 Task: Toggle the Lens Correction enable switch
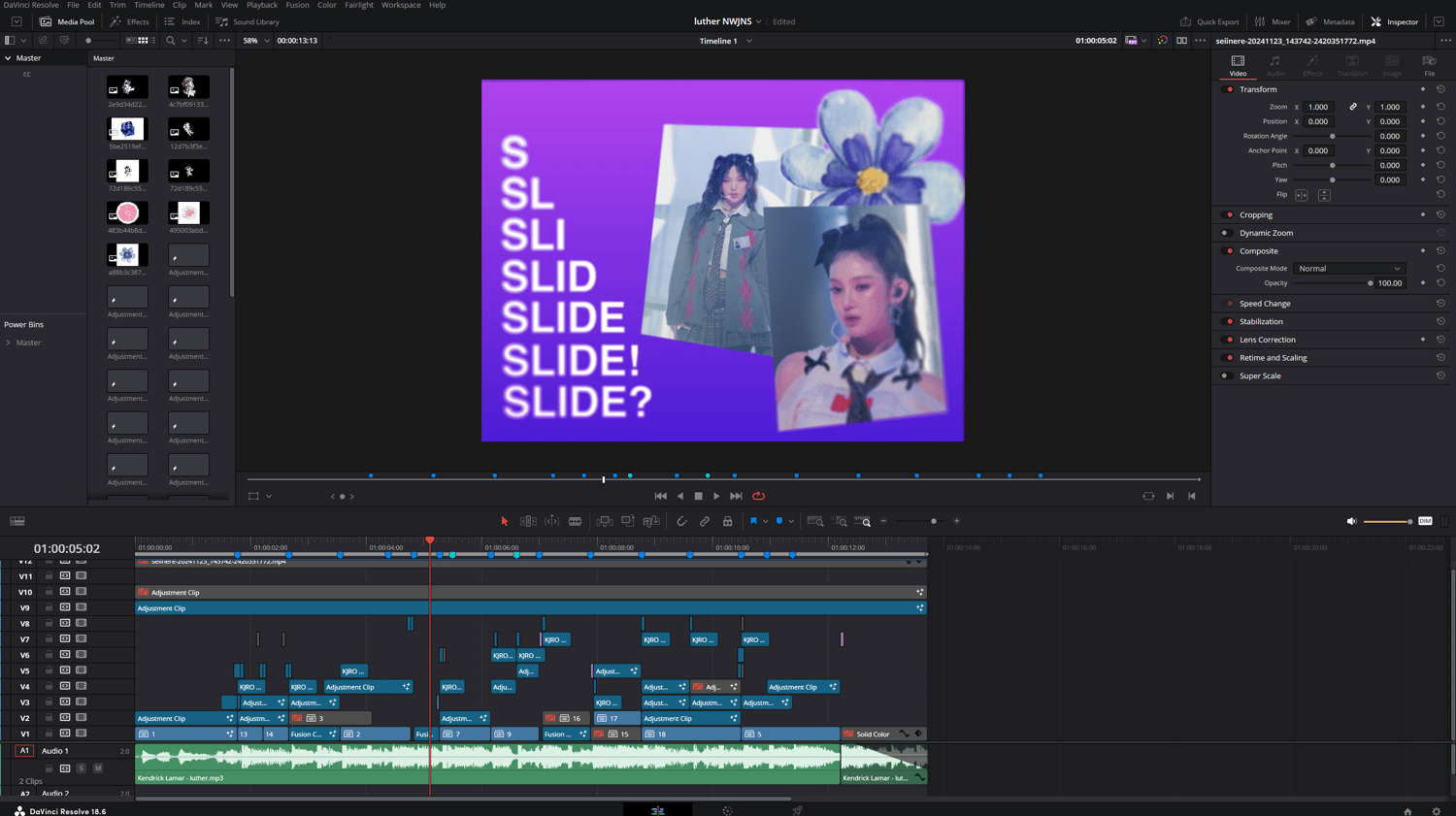click(1228, 340)
